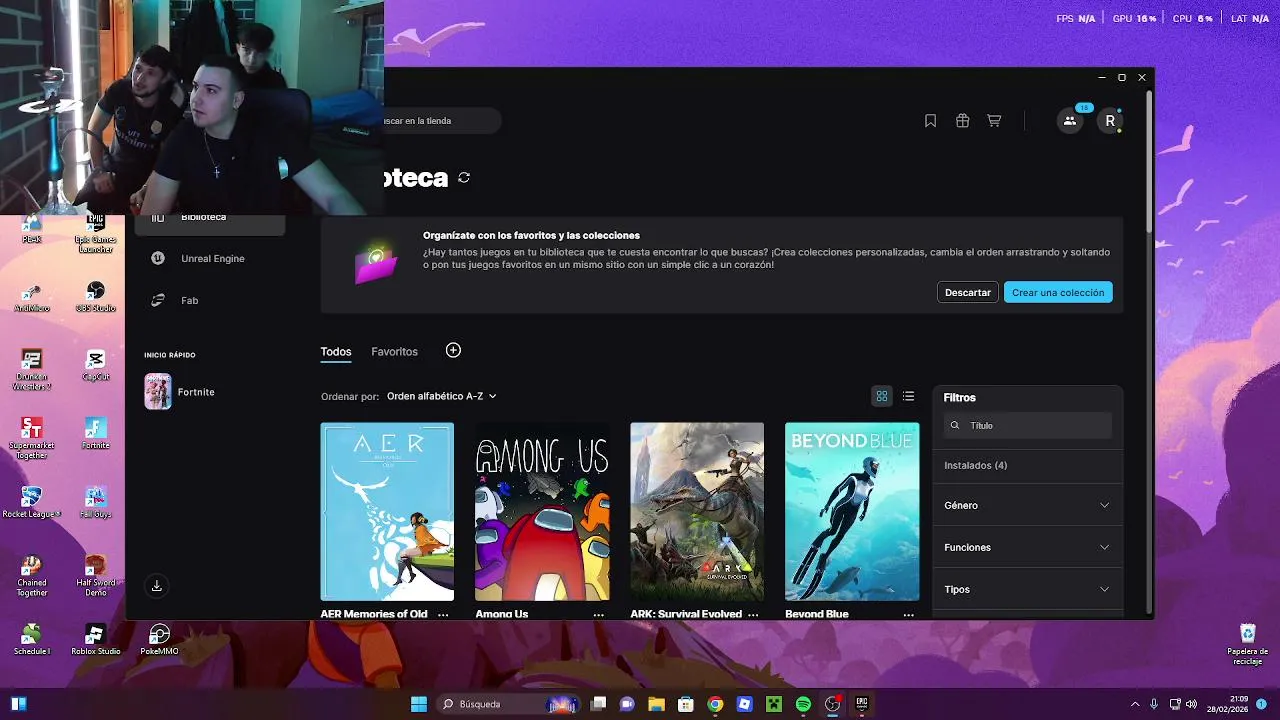The height and width of the screenshot is (720, 1280).
Task: Open Biblioteca in the sidebar
Action: 210,218
